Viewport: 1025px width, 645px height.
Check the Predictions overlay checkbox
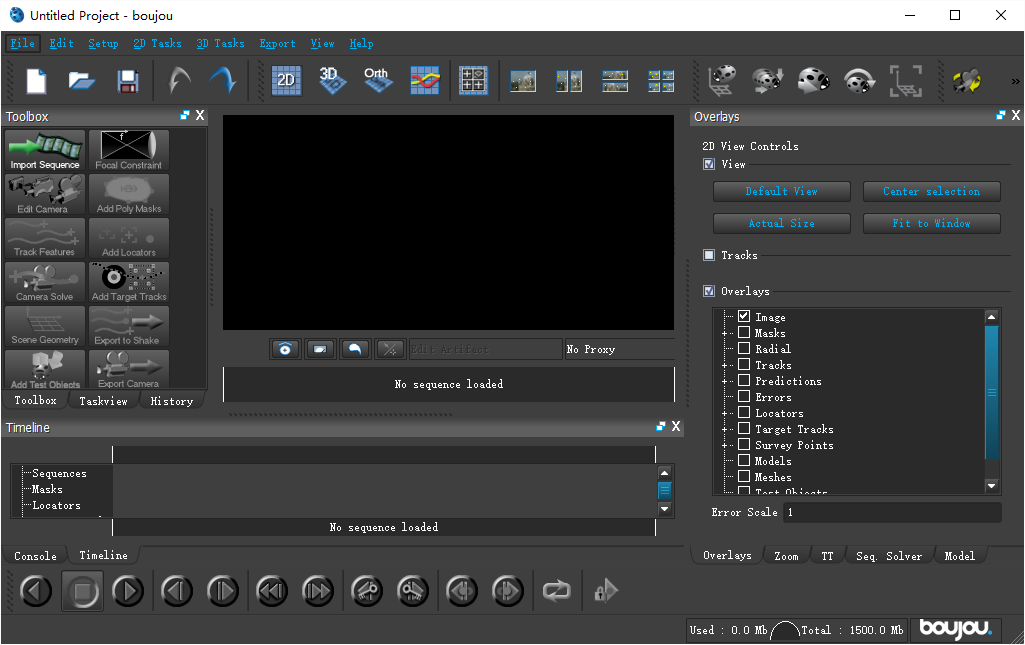coord(744,380)
